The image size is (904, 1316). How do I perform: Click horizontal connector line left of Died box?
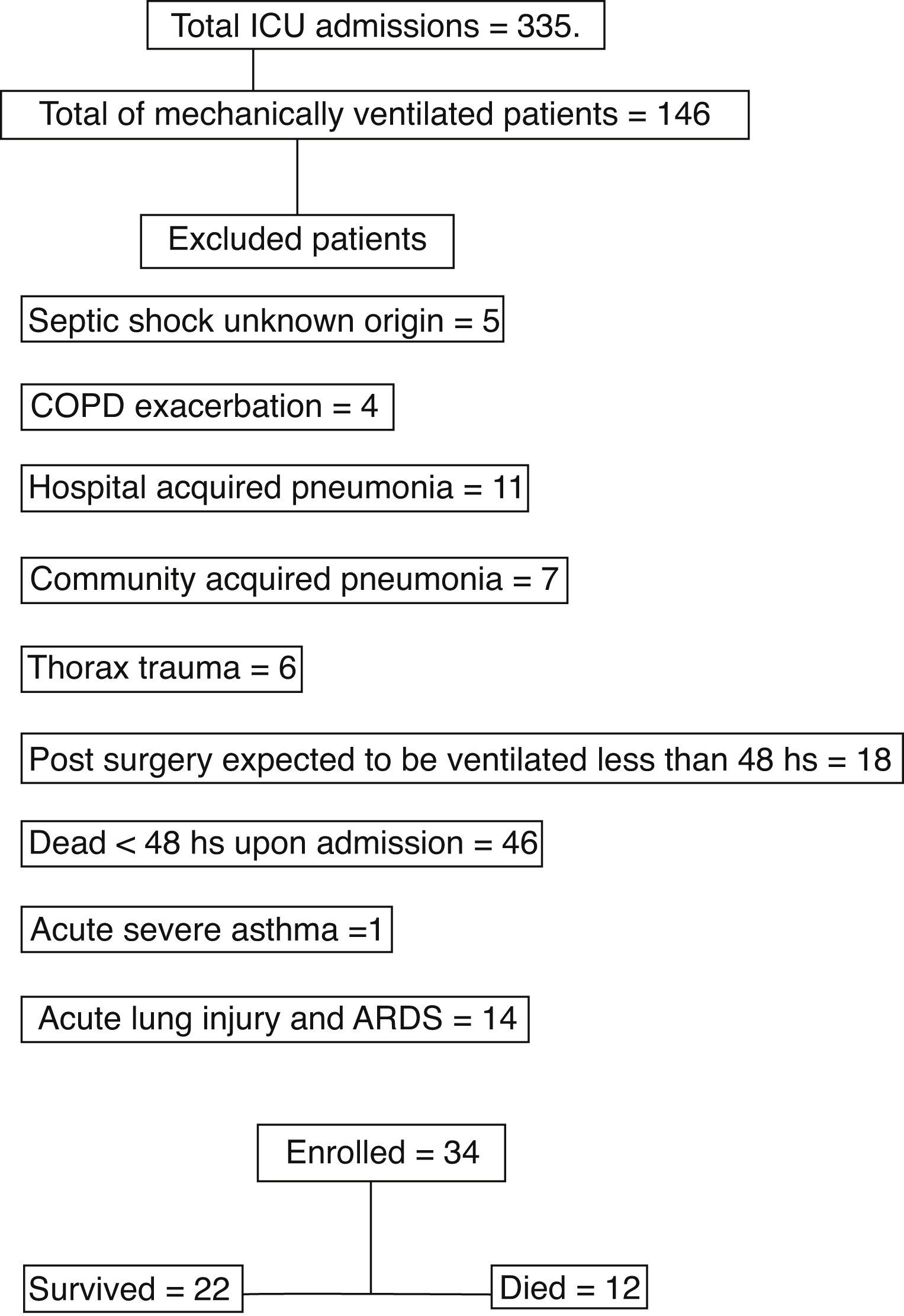[x=432, y=1293]
